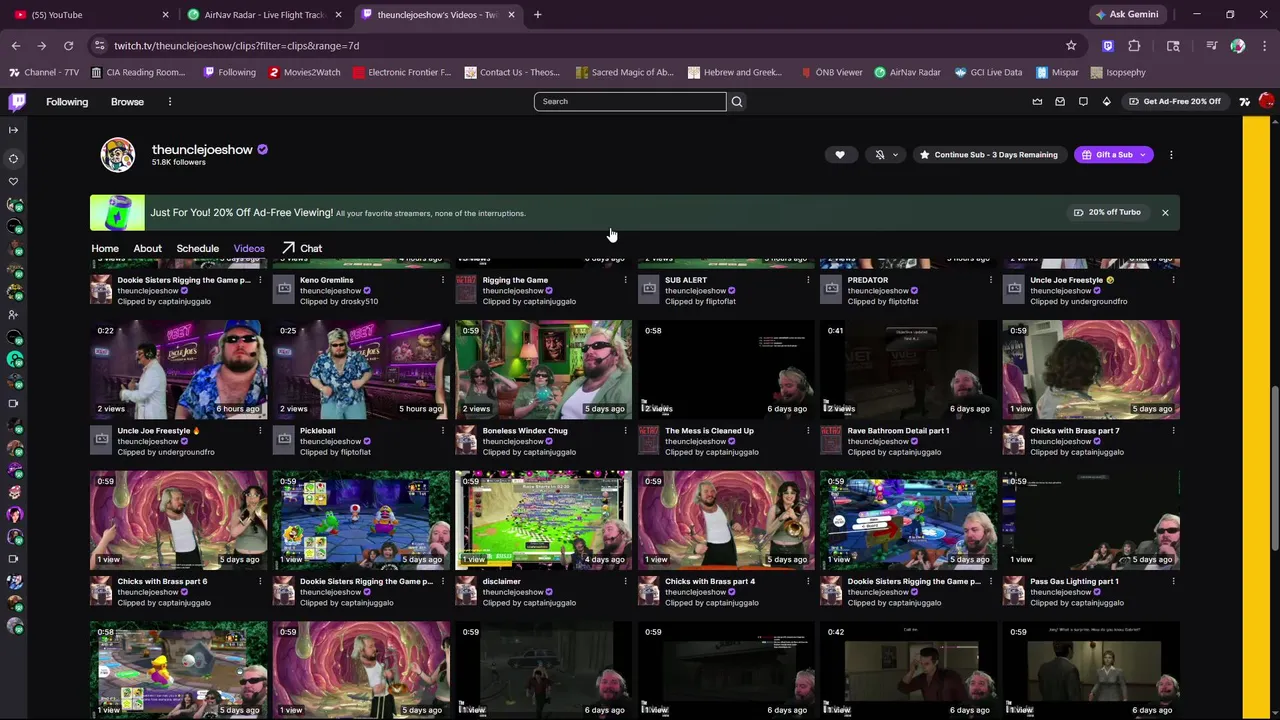Screen dimensions: 1280x720
Task: Open the browser extensions puzzle icon
Action: [1134, 46]
